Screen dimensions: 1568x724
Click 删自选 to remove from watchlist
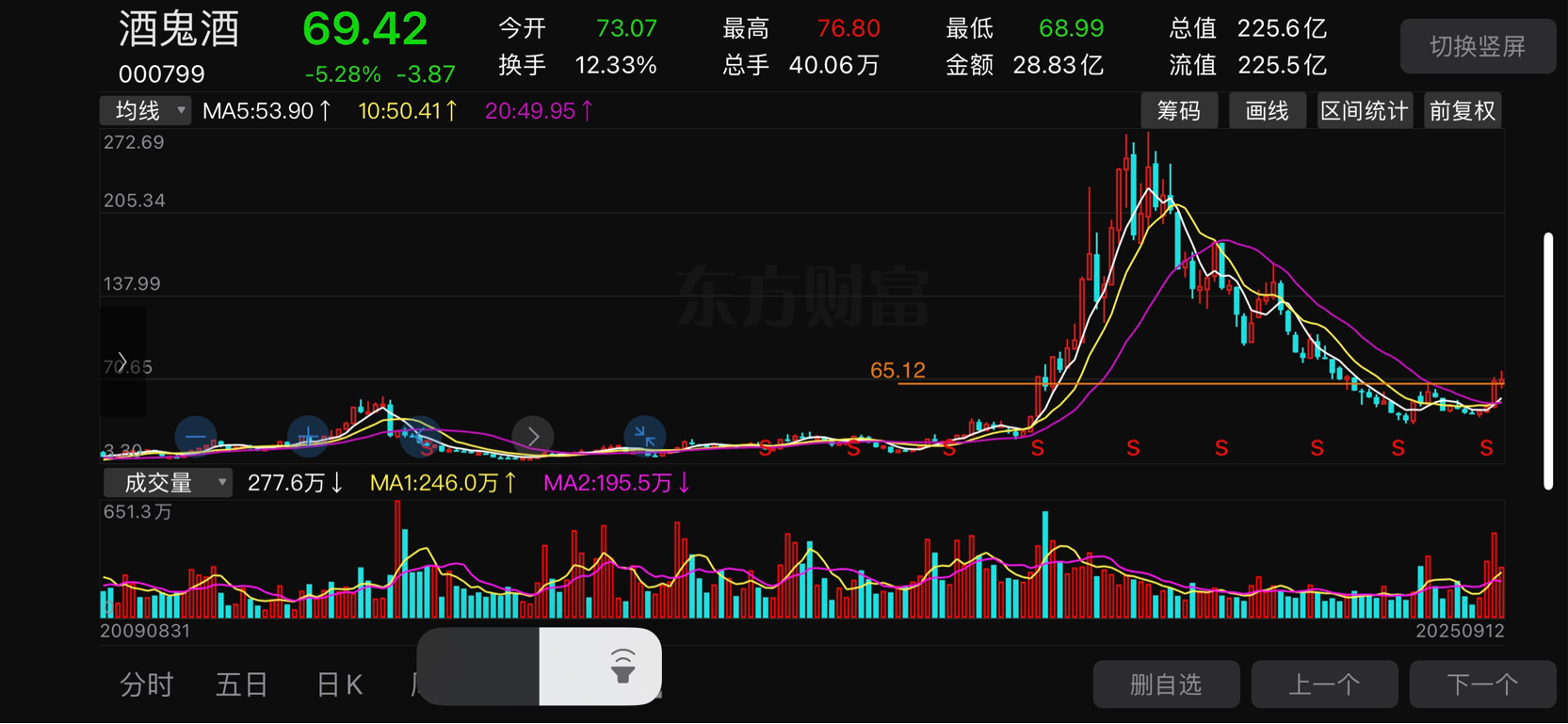[1166, 684]
